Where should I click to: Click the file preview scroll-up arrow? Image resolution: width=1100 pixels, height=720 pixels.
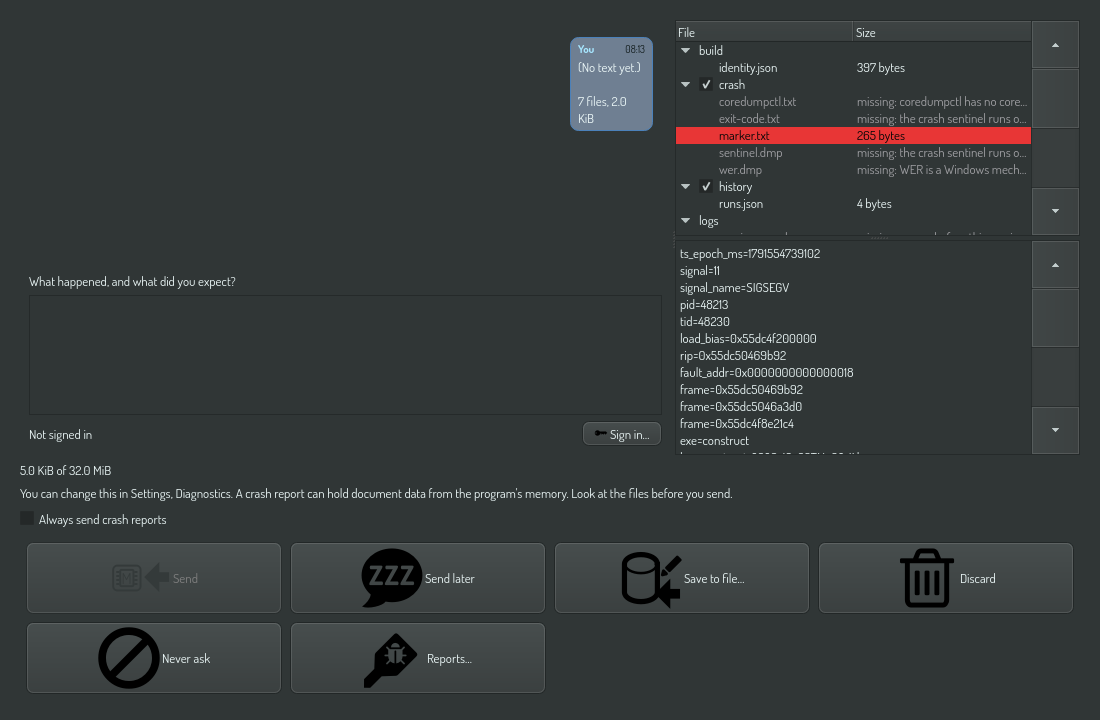click(x=1055, y=265)
